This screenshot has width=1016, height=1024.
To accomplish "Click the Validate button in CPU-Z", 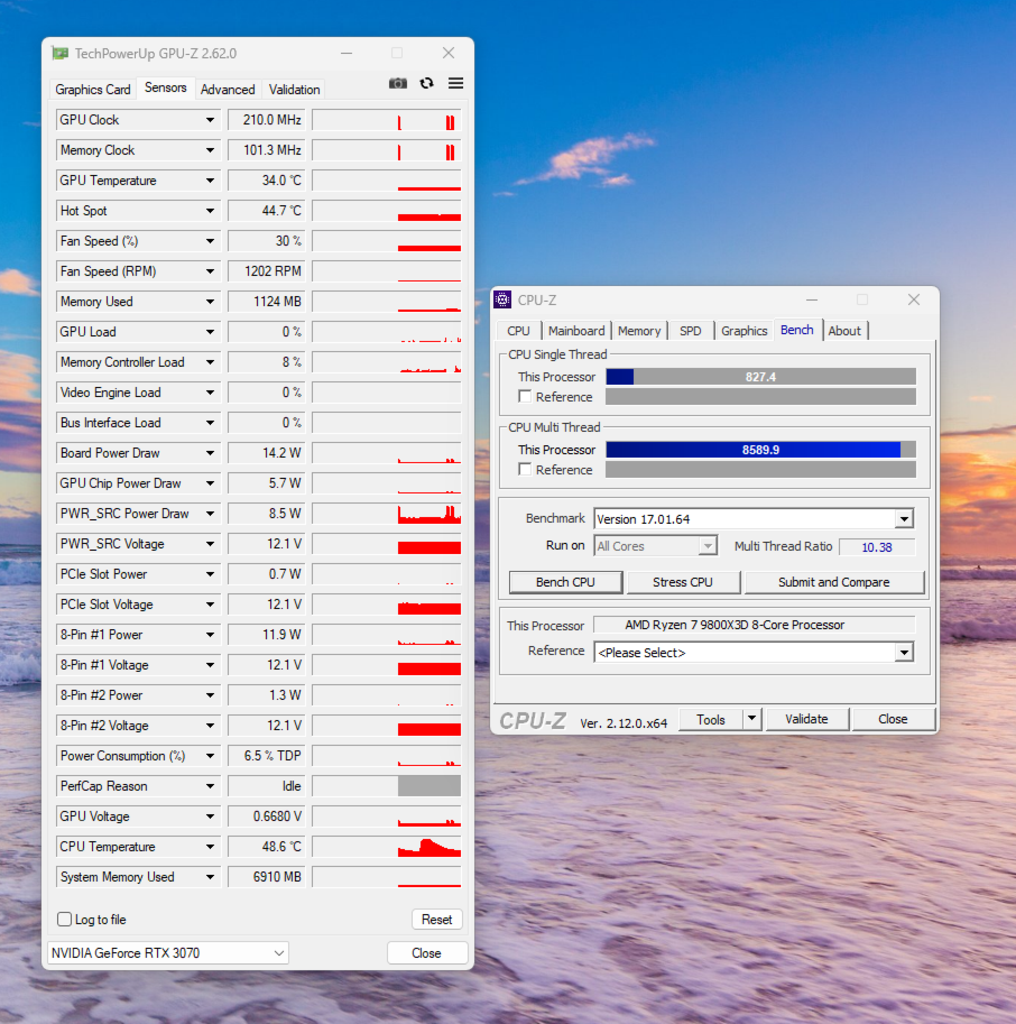I will (806, 719).
